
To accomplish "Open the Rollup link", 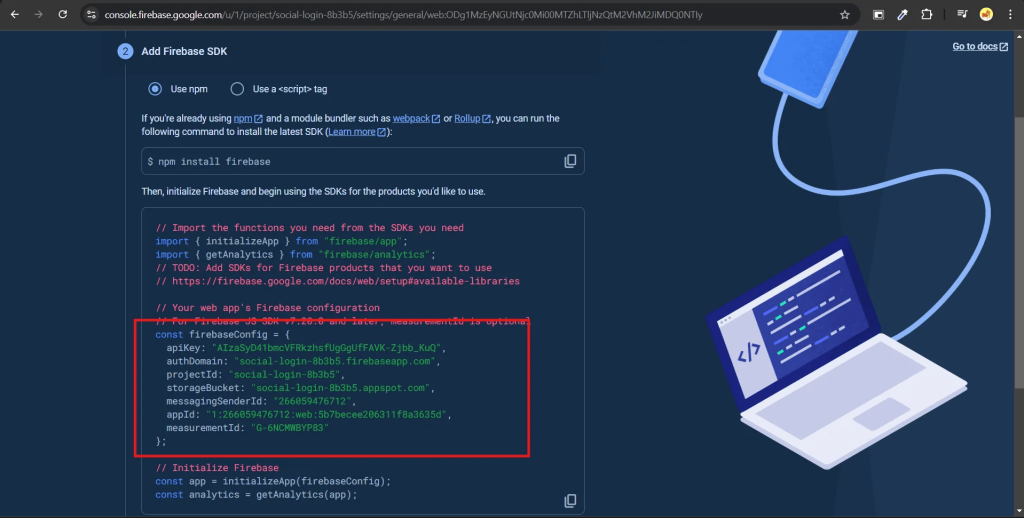I will (467, 118).
